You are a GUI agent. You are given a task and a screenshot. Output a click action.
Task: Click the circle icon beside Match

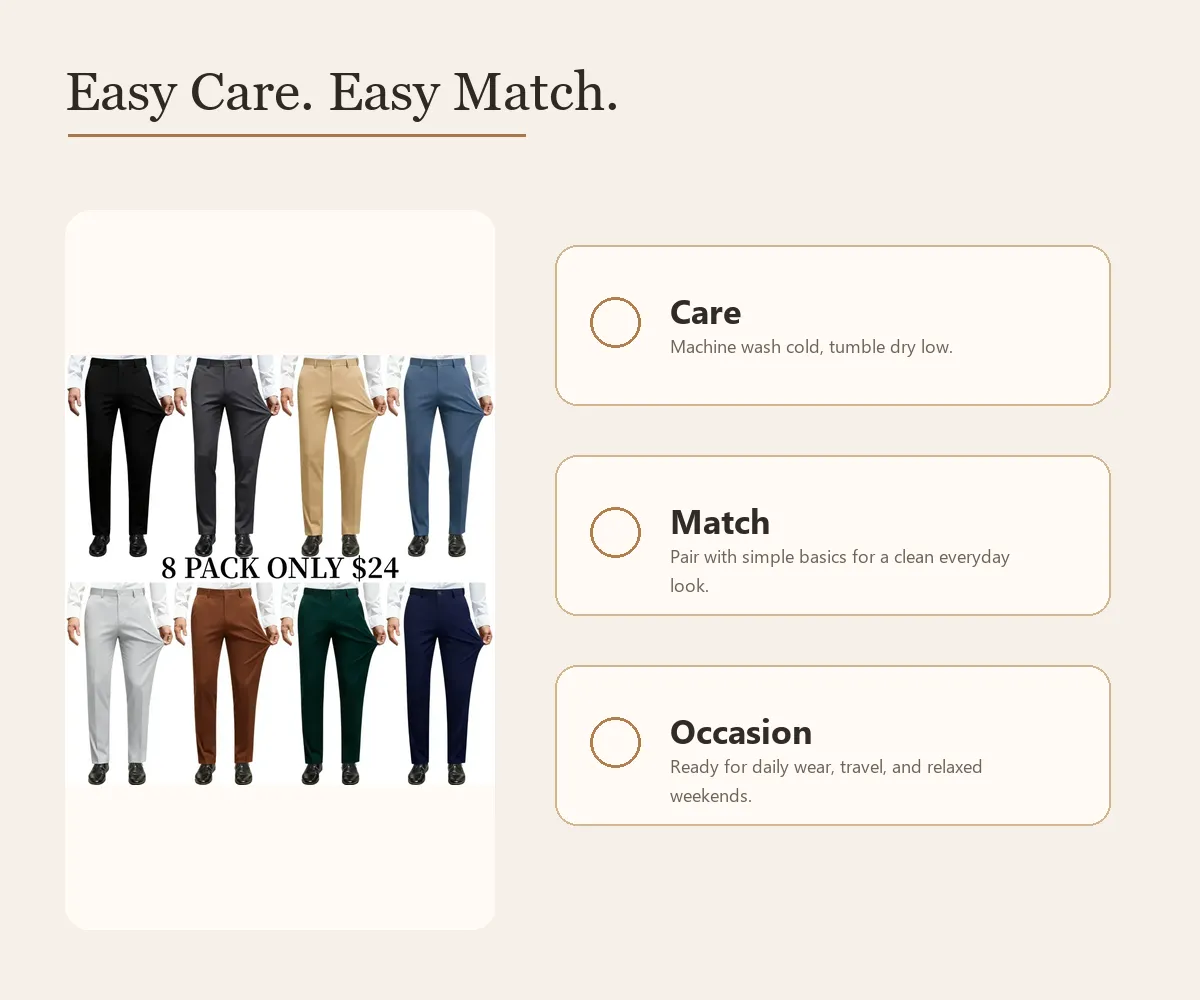(615, 532)
